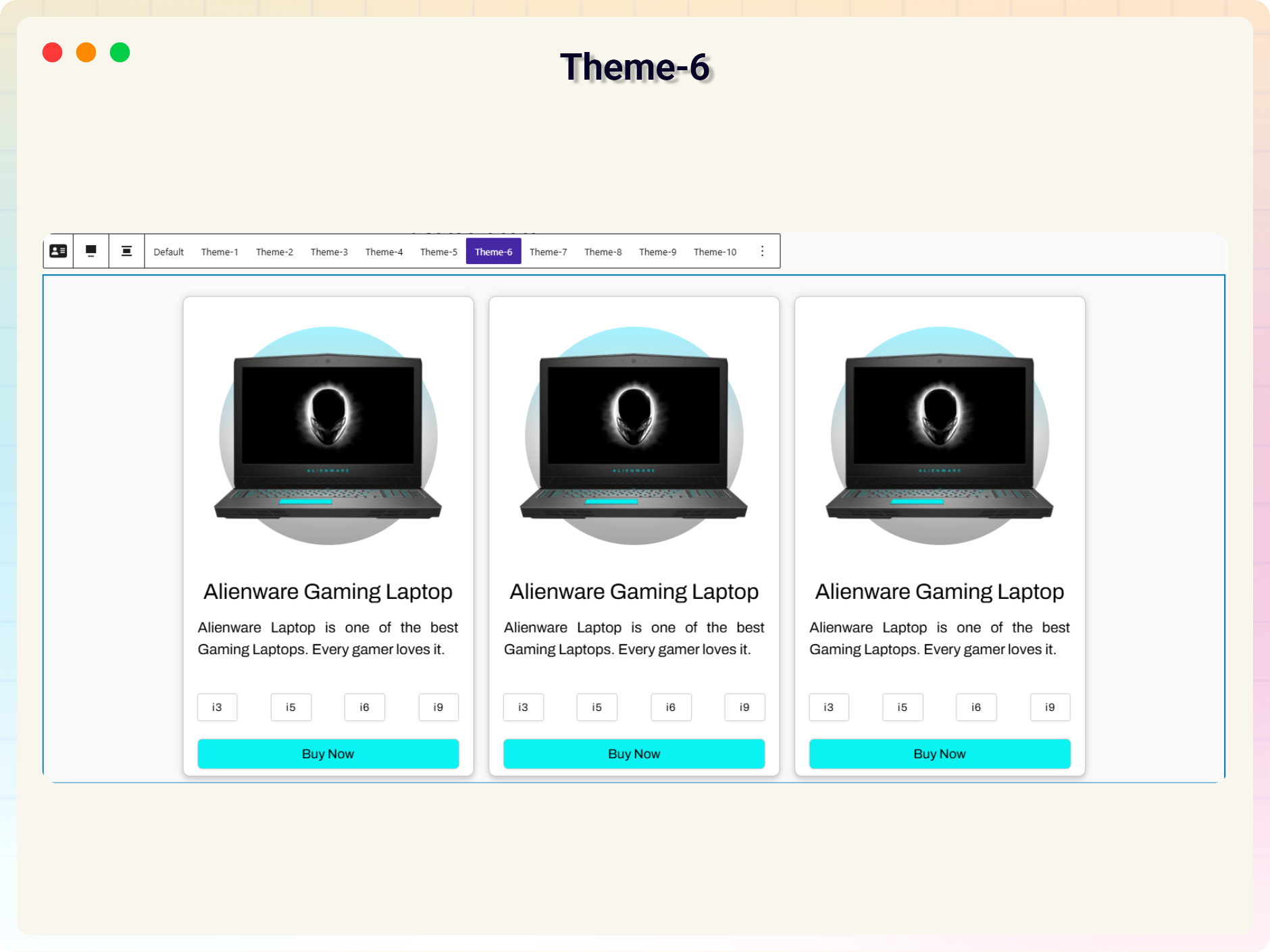Select the Default theme tab

168,252
